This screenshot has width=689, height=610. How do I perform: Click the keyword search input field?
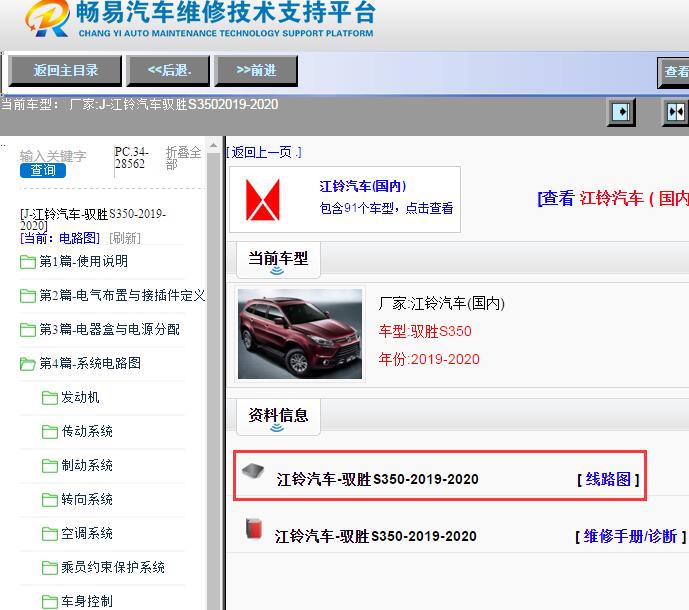tap(54, 155)
